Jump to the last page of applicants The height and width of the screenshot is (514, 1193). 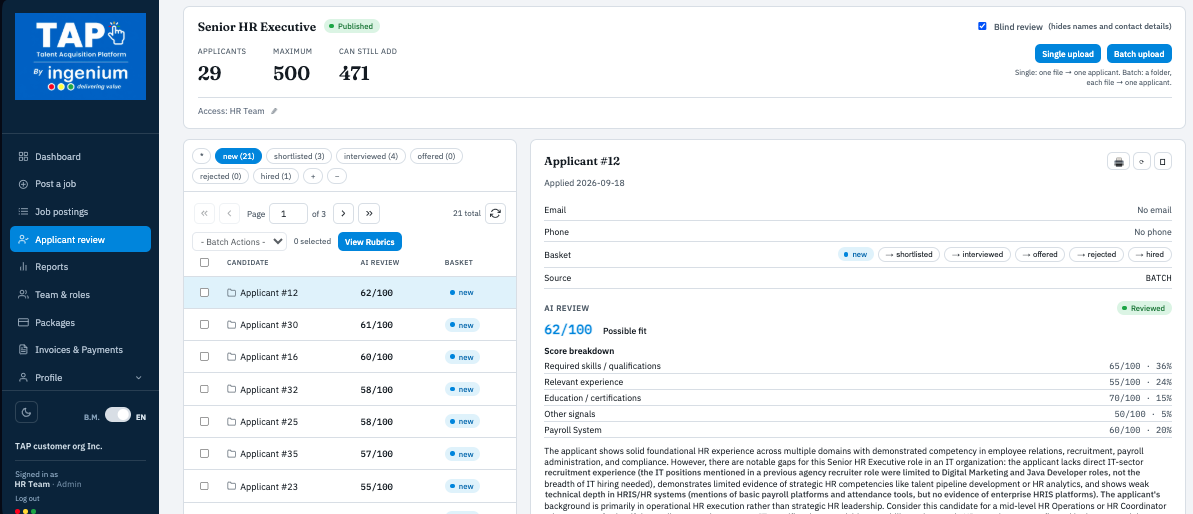369,214
